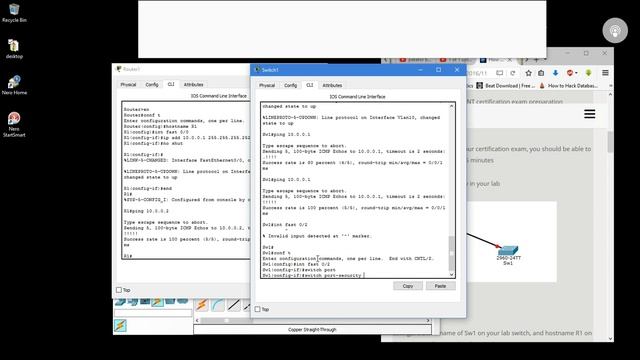Viewport: 640px width, 360px height.
Task: Open How to Hack Databas bookmark
Action: coord(569,86)
